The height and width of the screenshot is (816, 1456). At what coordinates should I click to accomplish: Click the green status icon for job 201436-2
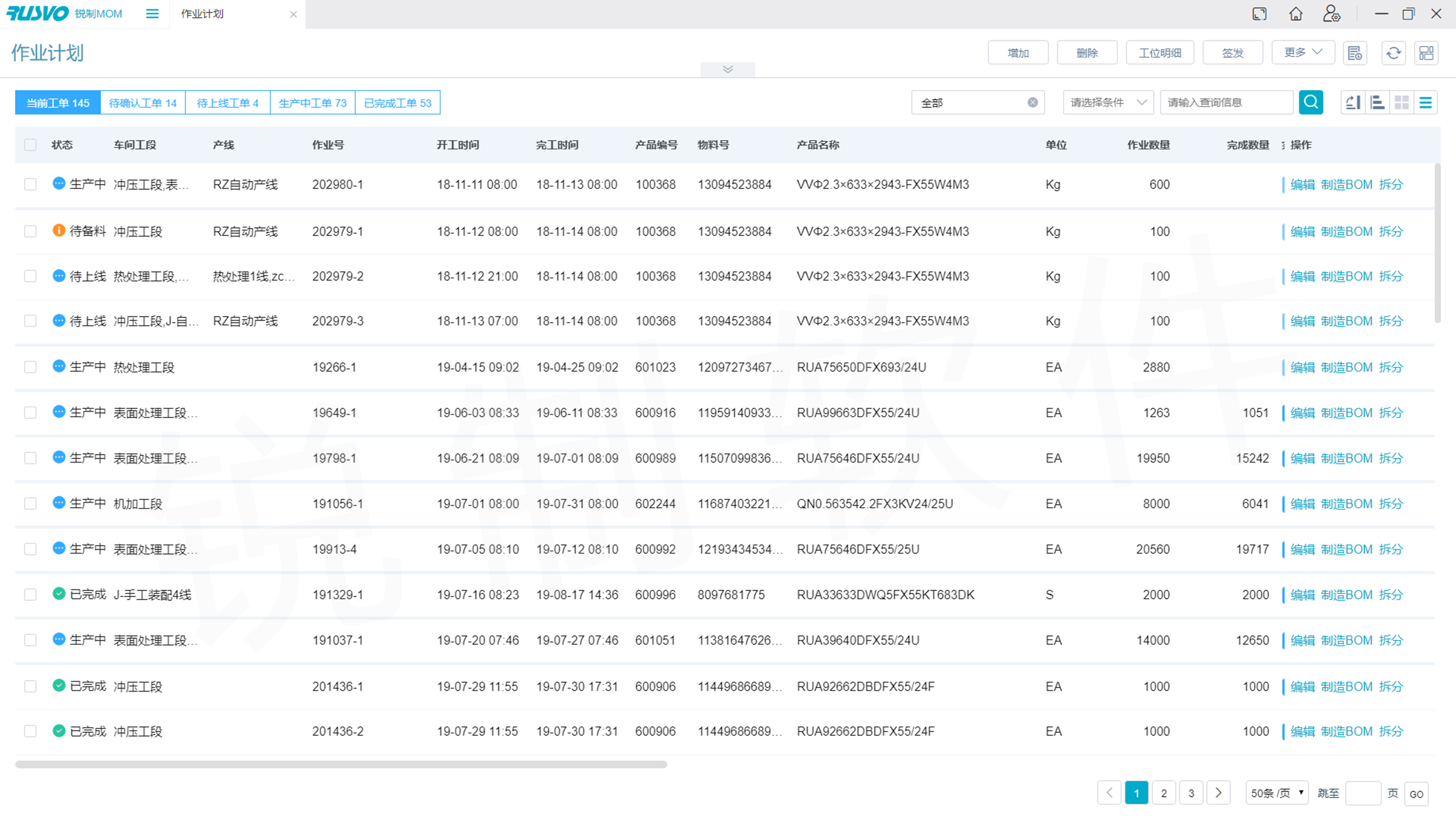[x=59, y=731]
